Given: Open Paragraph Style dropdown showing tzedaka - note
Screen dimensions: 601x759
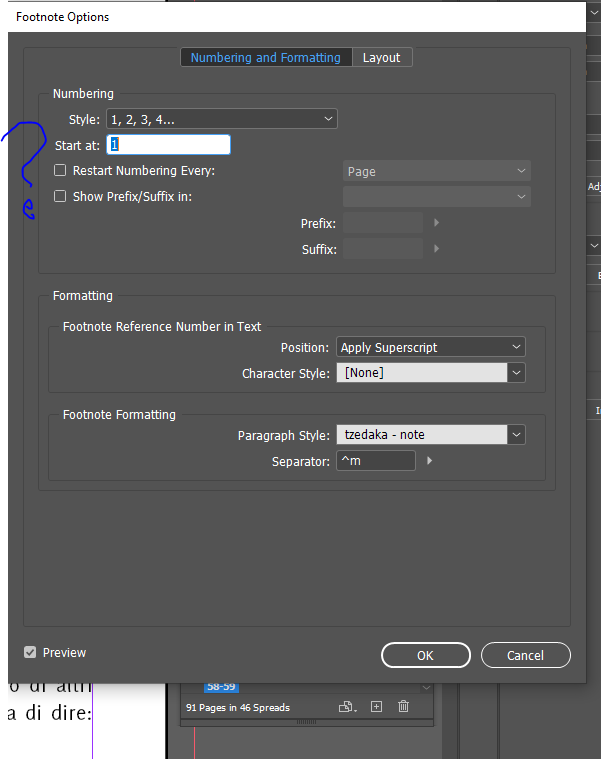Looking at the screenshot, I should point(517,435).
